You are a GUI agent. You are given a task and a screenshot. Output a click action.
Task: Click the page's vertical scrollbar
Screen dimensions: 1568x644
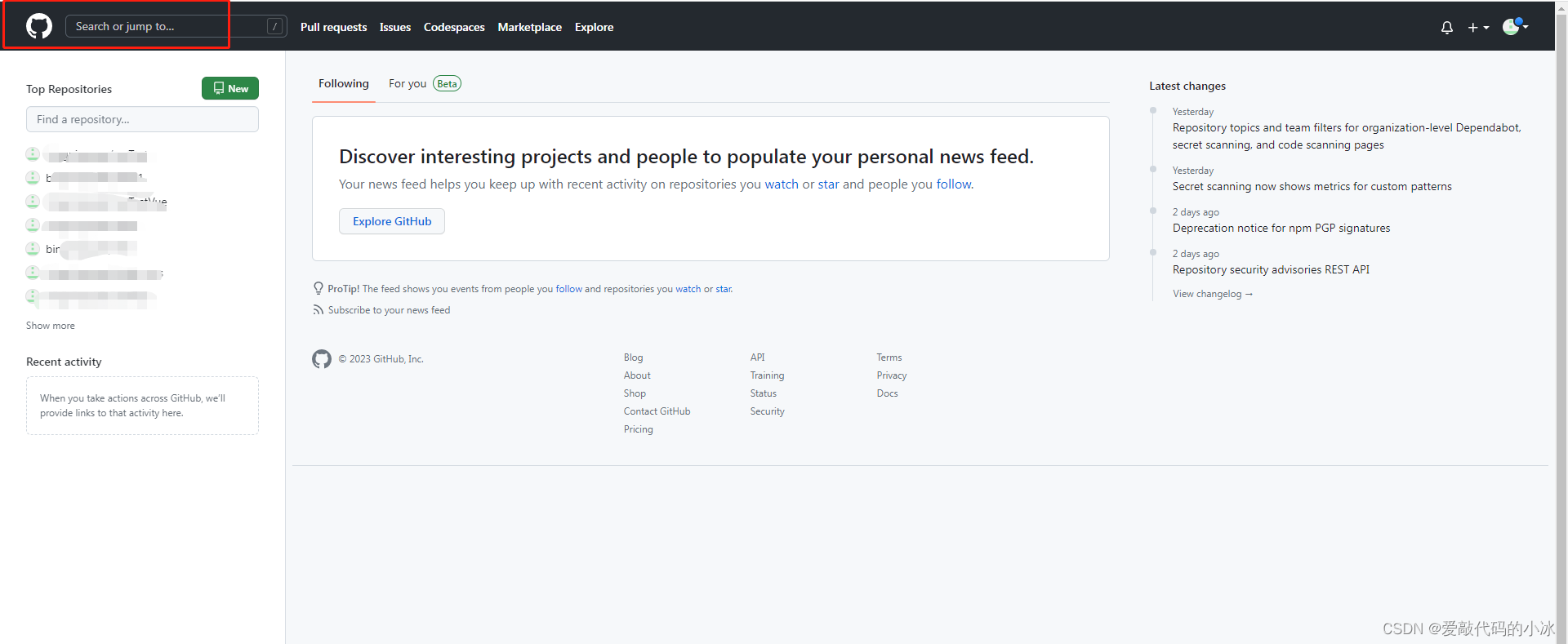coord(1561,322)
